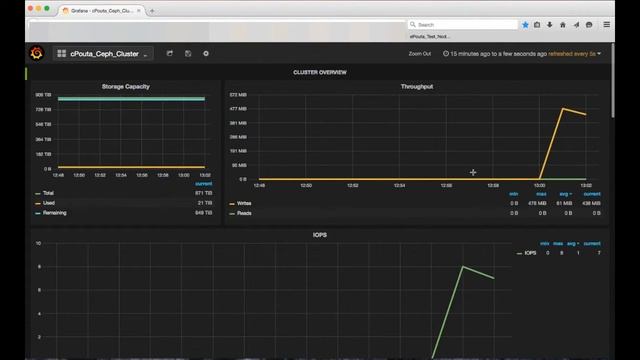Sort Throughput legend by min column
This screenshot has width=640, height=360.
(514, 194)
